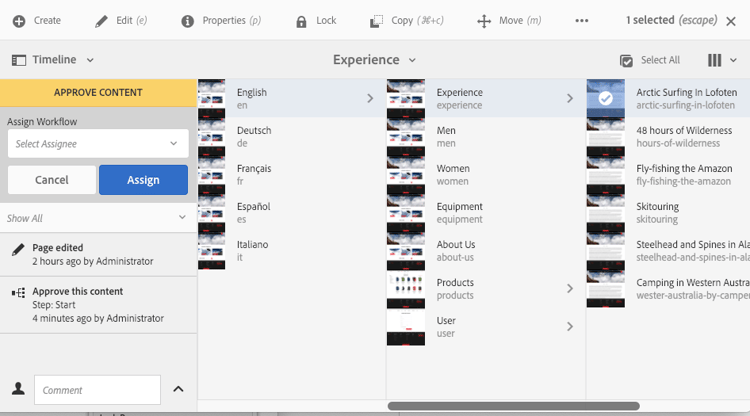The height and width of the screenshot is (416, 750).
Task: Expand the Show All filter dropdown
Action: coord(98,218)
